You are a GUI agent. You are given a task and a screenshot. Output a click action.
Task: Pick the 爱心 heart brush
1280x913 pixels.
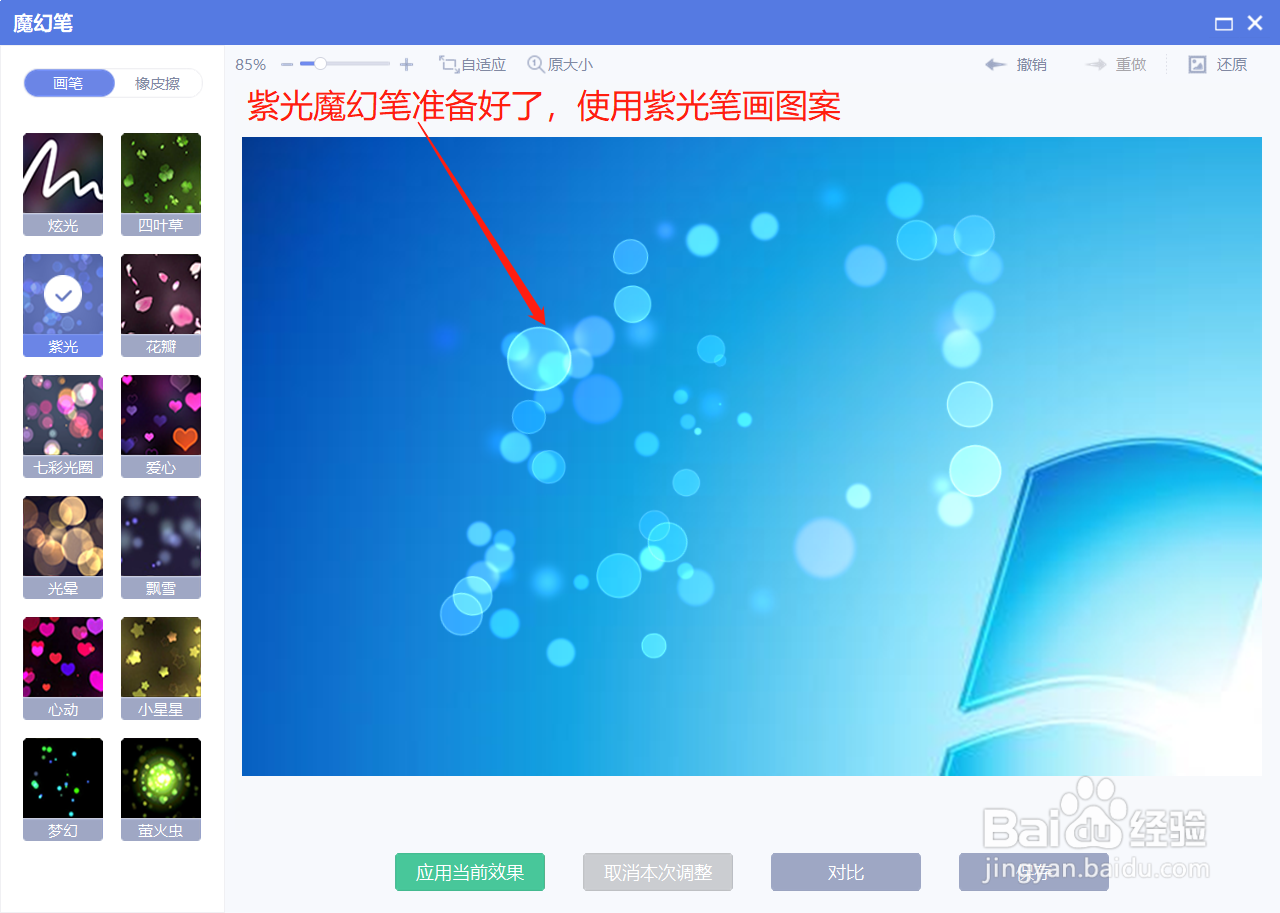click(161, 426)
